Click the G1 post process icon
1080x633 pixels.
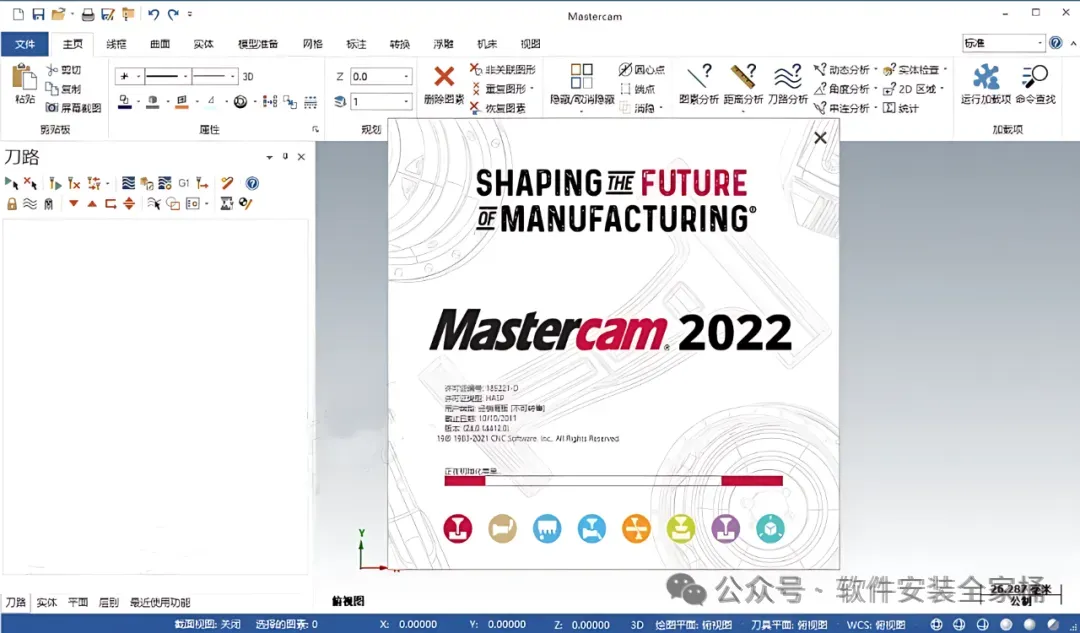183,183
